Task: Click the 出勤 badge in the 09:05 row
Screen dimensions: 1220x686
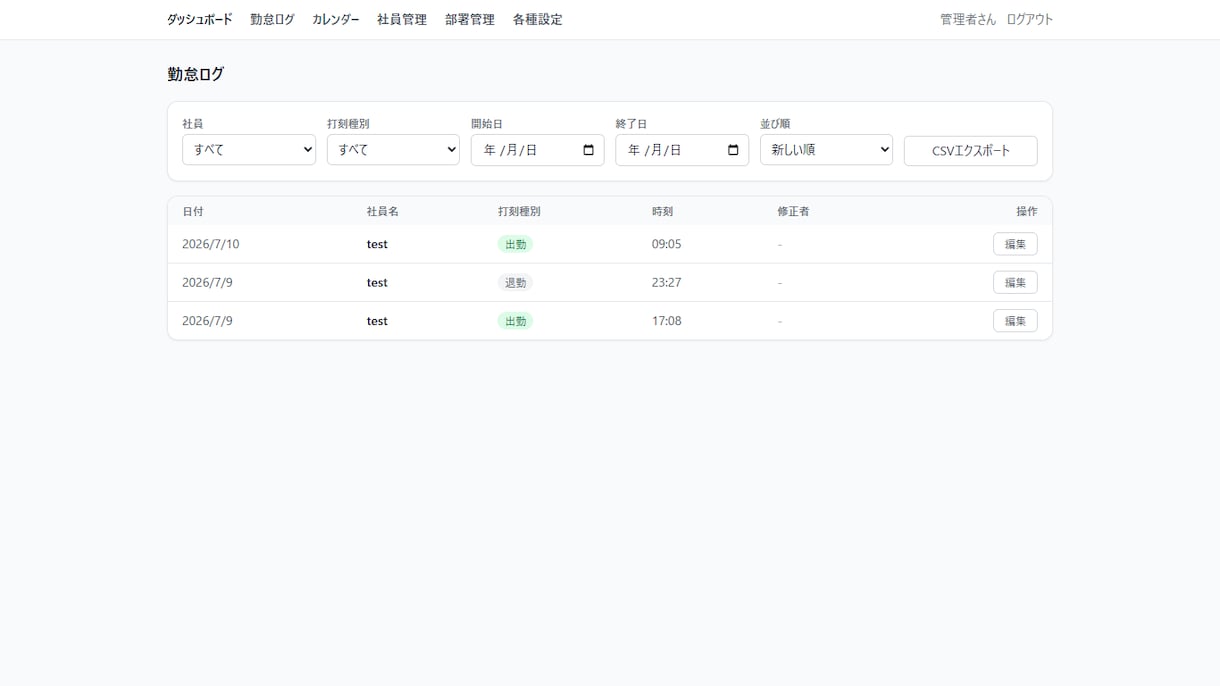Action: click(x=516, y=244)
